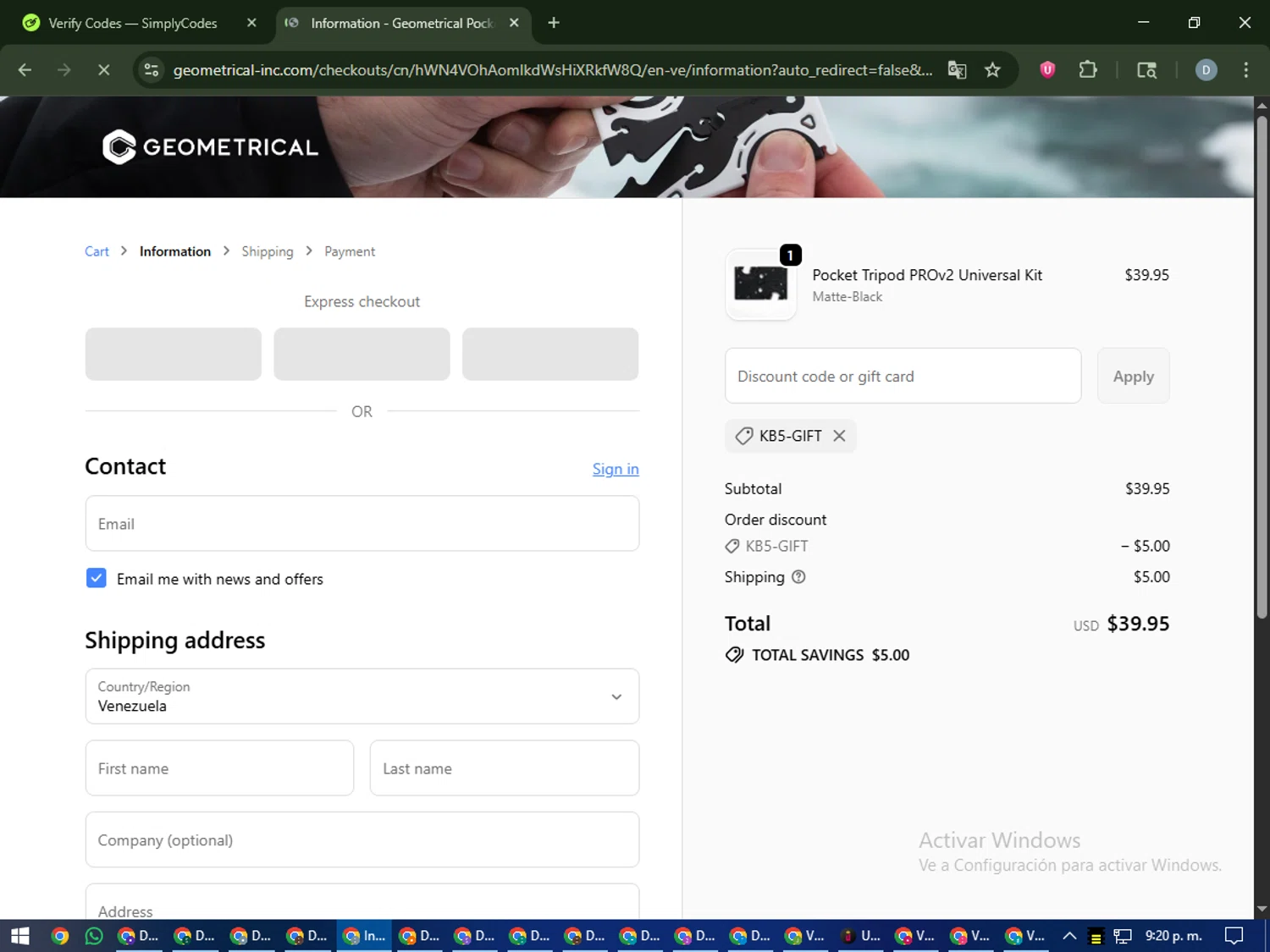This screenshot has width=1270, height=952.
Task: Click the last express checkout button
Action: point(550,354)
